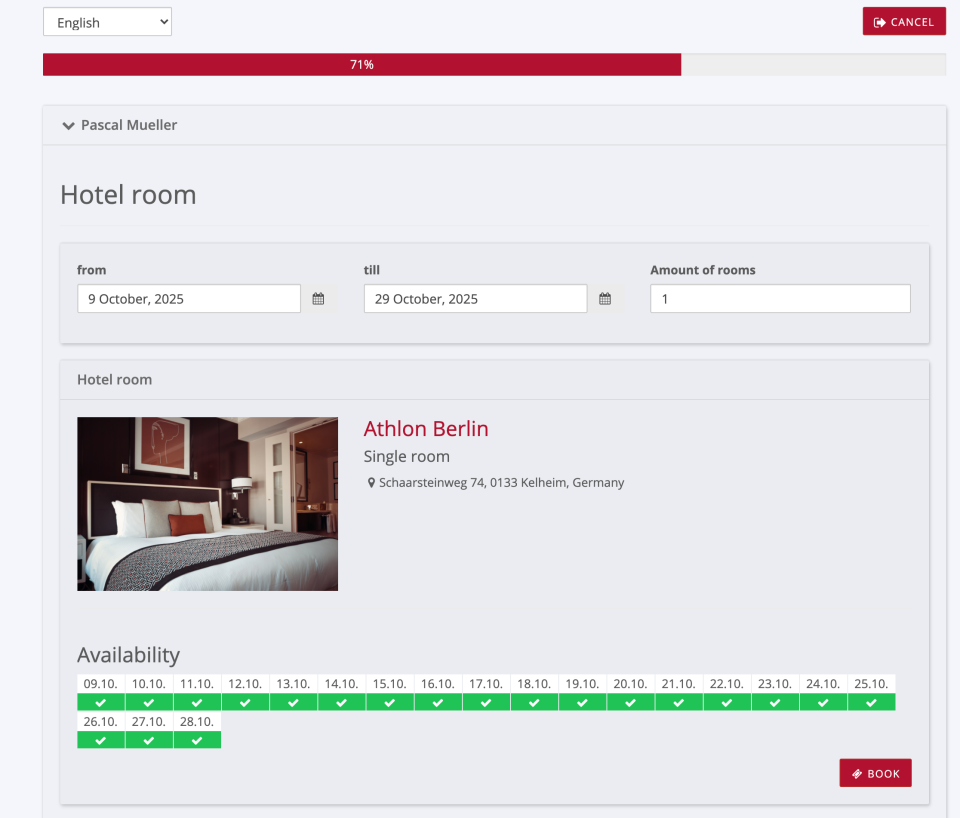The height and width of the screenshot is (818, 960).
Task: Open the calendar icon next to 'from' date
Action: (x=318, y=298)
